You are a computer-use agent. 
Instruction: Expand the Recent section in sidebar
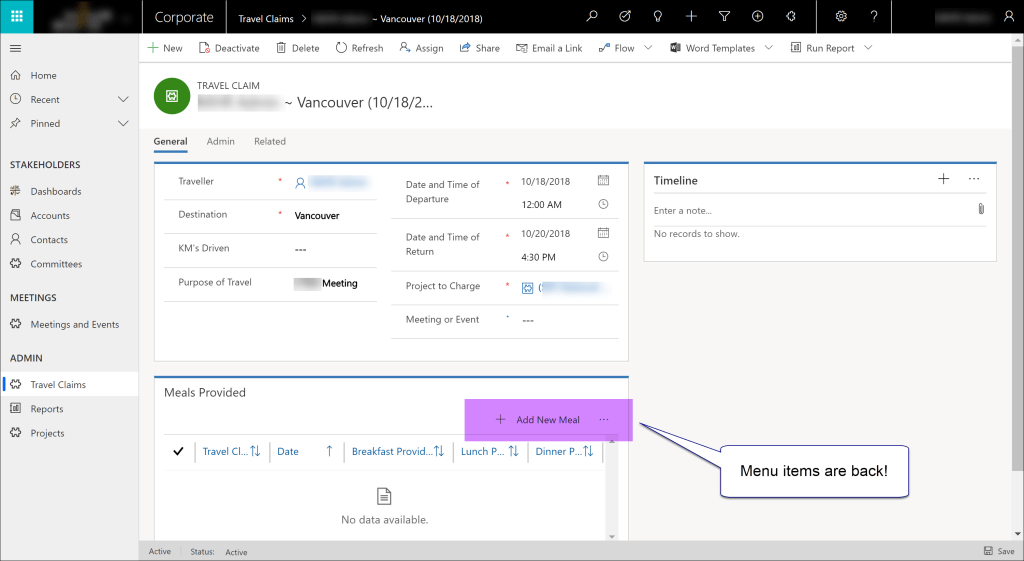[123, 100]
